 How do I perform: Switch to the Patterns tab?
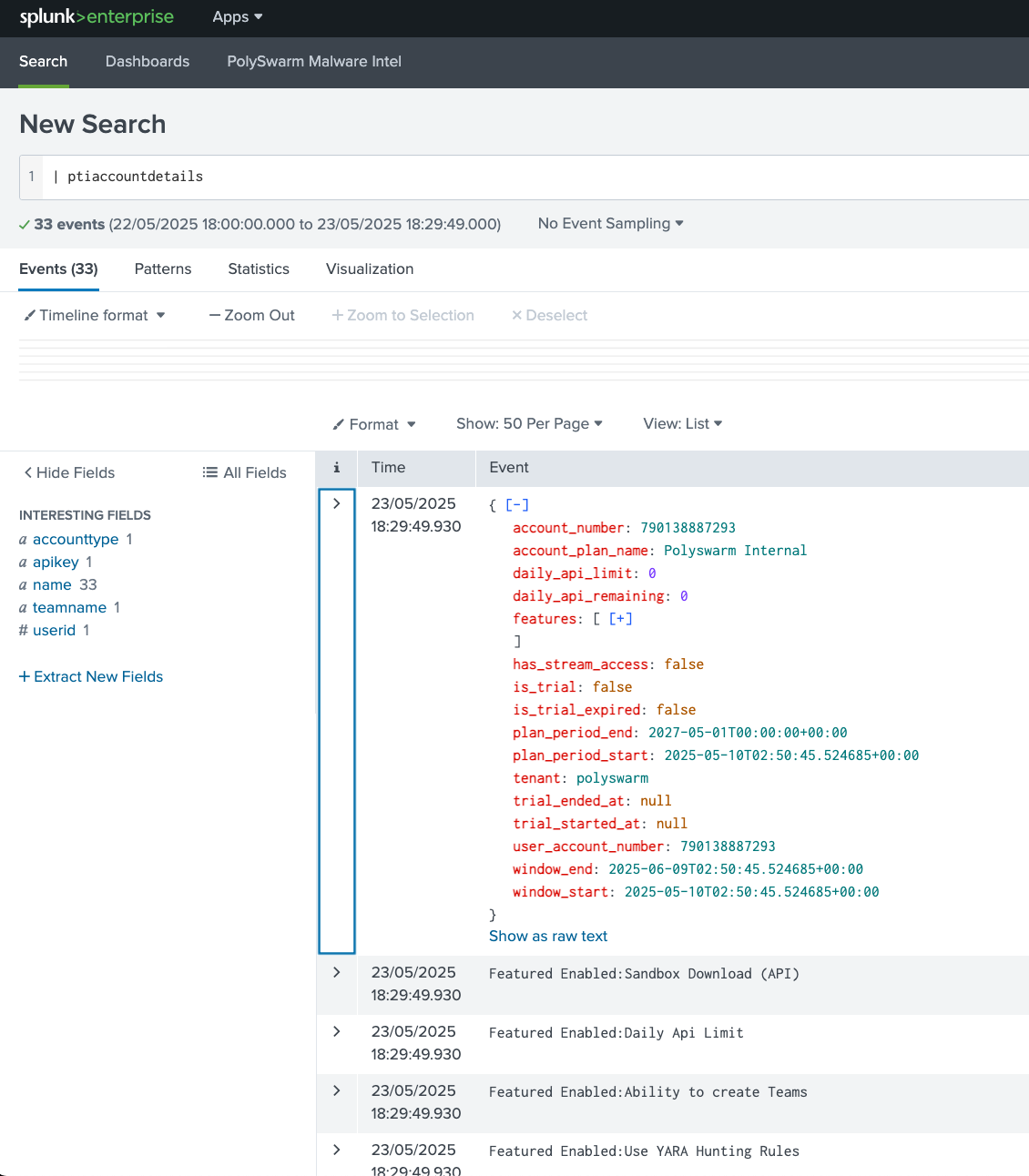point(163,269)
